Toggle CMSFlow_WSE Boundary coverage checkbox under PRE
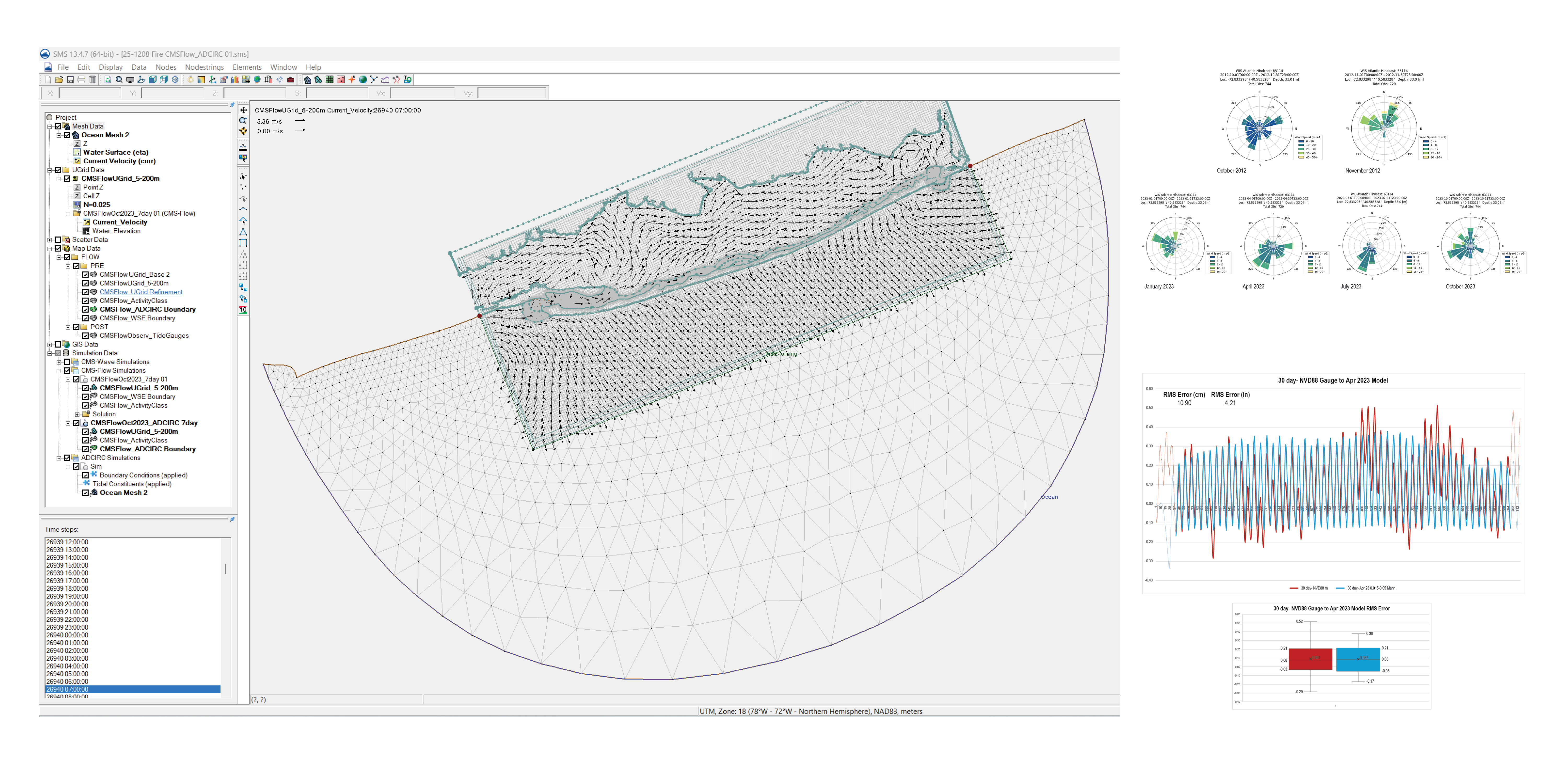 click(86, 318)
